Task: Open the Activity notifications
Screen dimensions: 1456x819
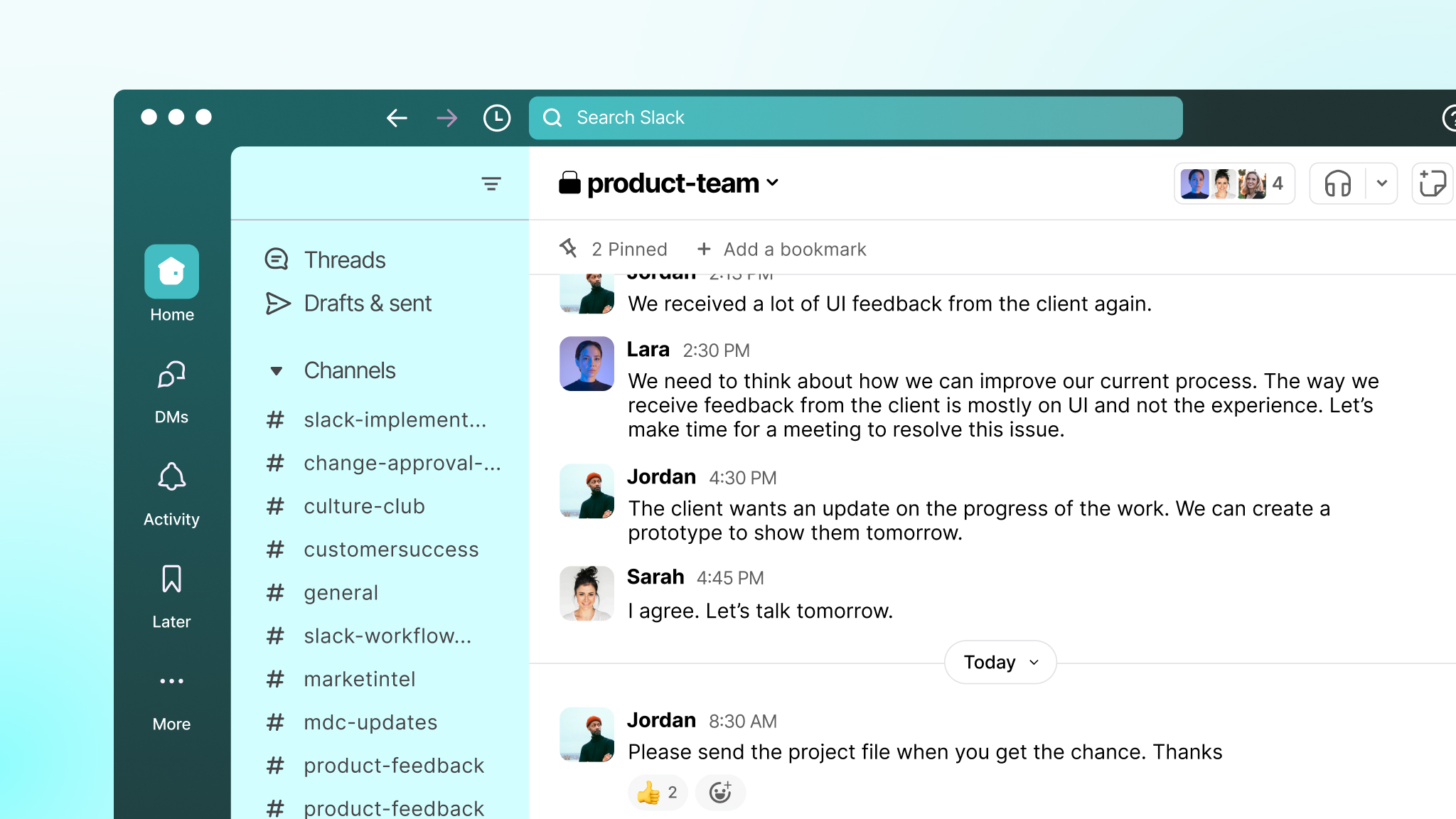Action: (x=171, y=477)
